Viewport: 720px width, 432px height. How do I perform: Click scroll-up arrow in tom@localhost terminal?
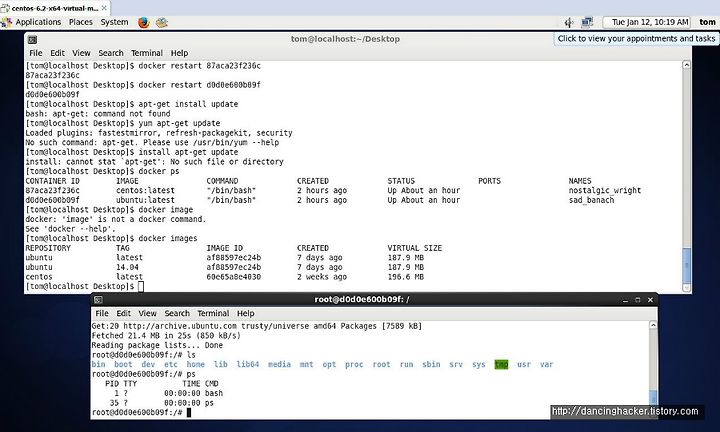[x=686, y=65]
